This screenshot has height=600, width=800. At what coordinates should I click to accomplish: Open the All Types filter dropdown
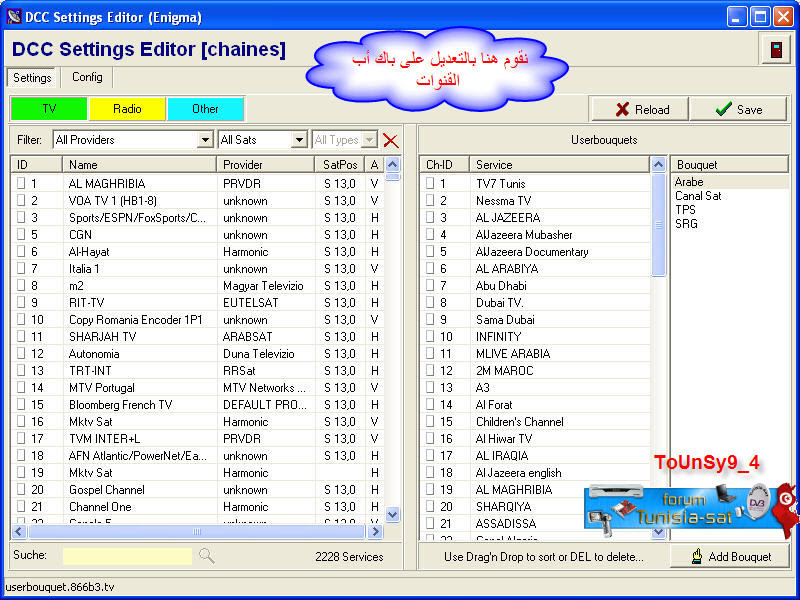click(x=369, y=140)
